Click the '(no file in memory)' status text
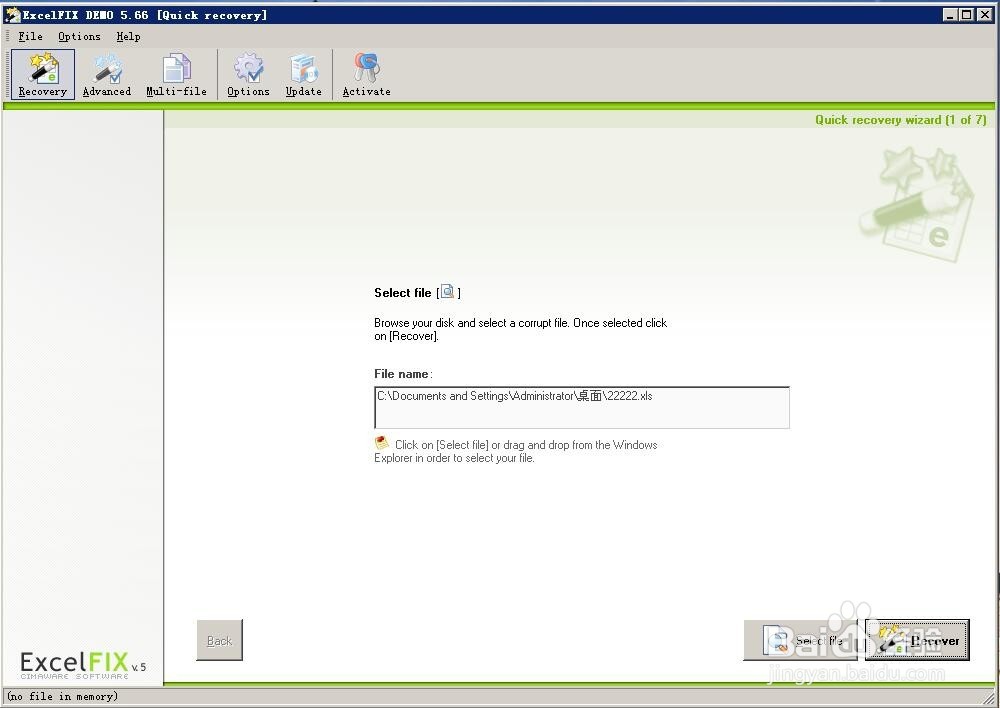 (x=62, y=697)
